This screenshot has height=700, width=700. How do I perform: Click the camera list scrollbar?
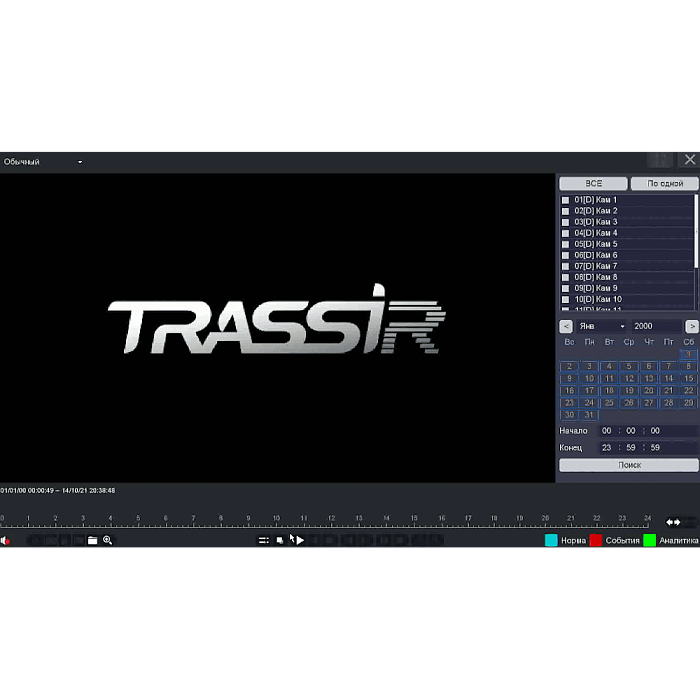696,231
